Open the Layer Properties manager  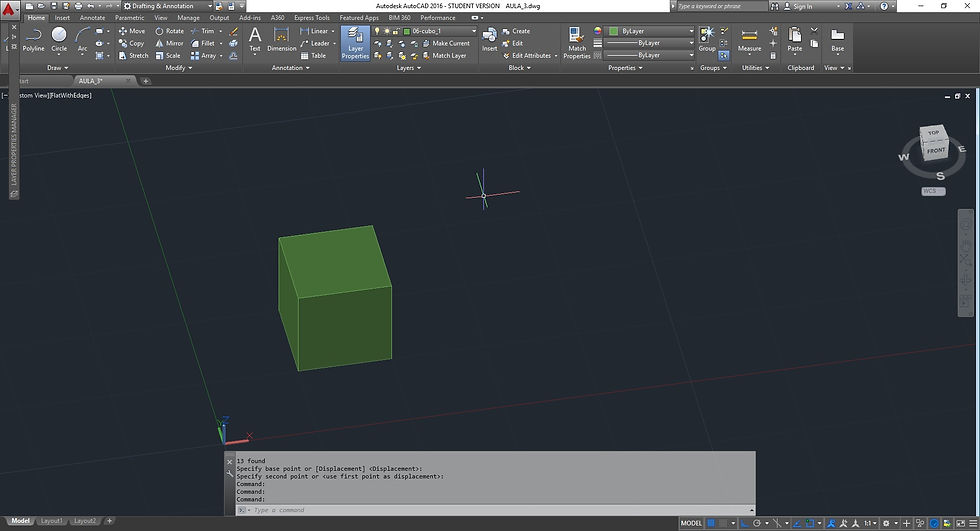point(355,43)
